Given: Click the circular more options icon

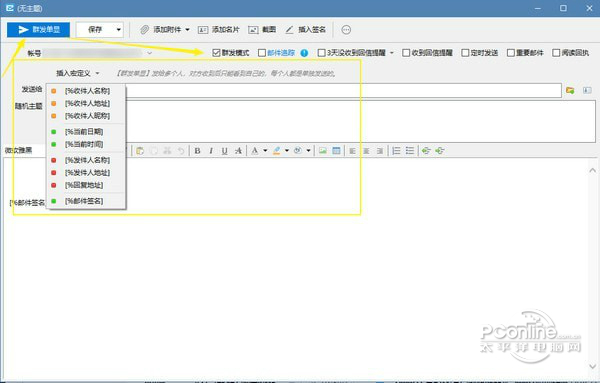Looking at the screenshot, I should tap(346, 30).
